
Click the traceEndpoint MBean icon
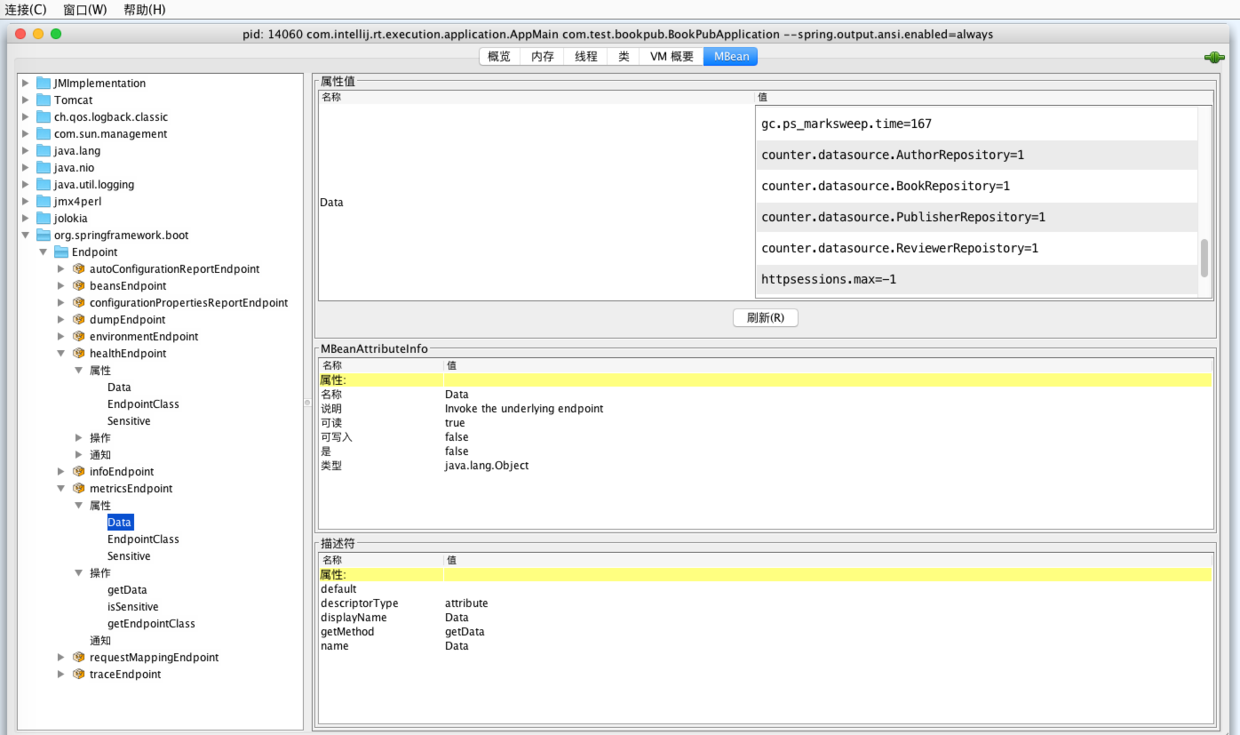pyautogui.click(x=78, y=674)
